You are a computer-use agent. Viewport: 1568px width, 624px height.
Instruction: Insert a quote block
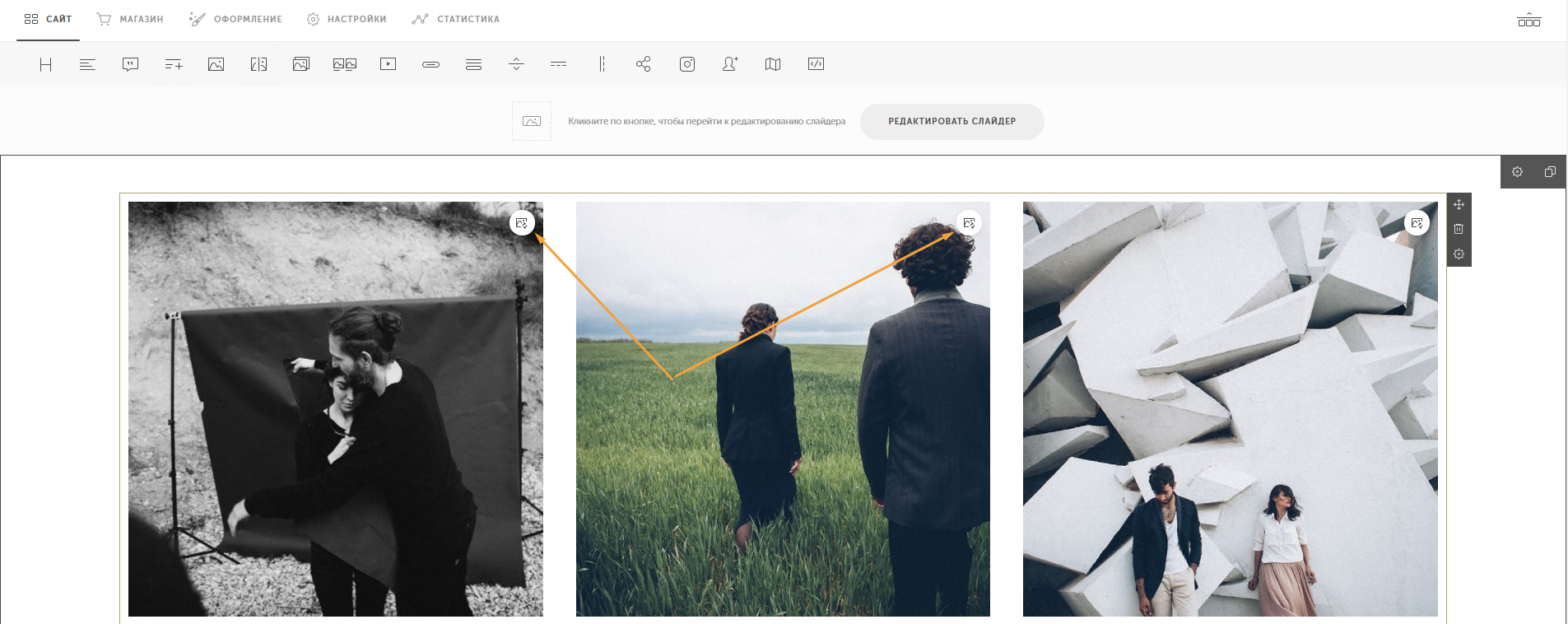(x=130, y=64)
